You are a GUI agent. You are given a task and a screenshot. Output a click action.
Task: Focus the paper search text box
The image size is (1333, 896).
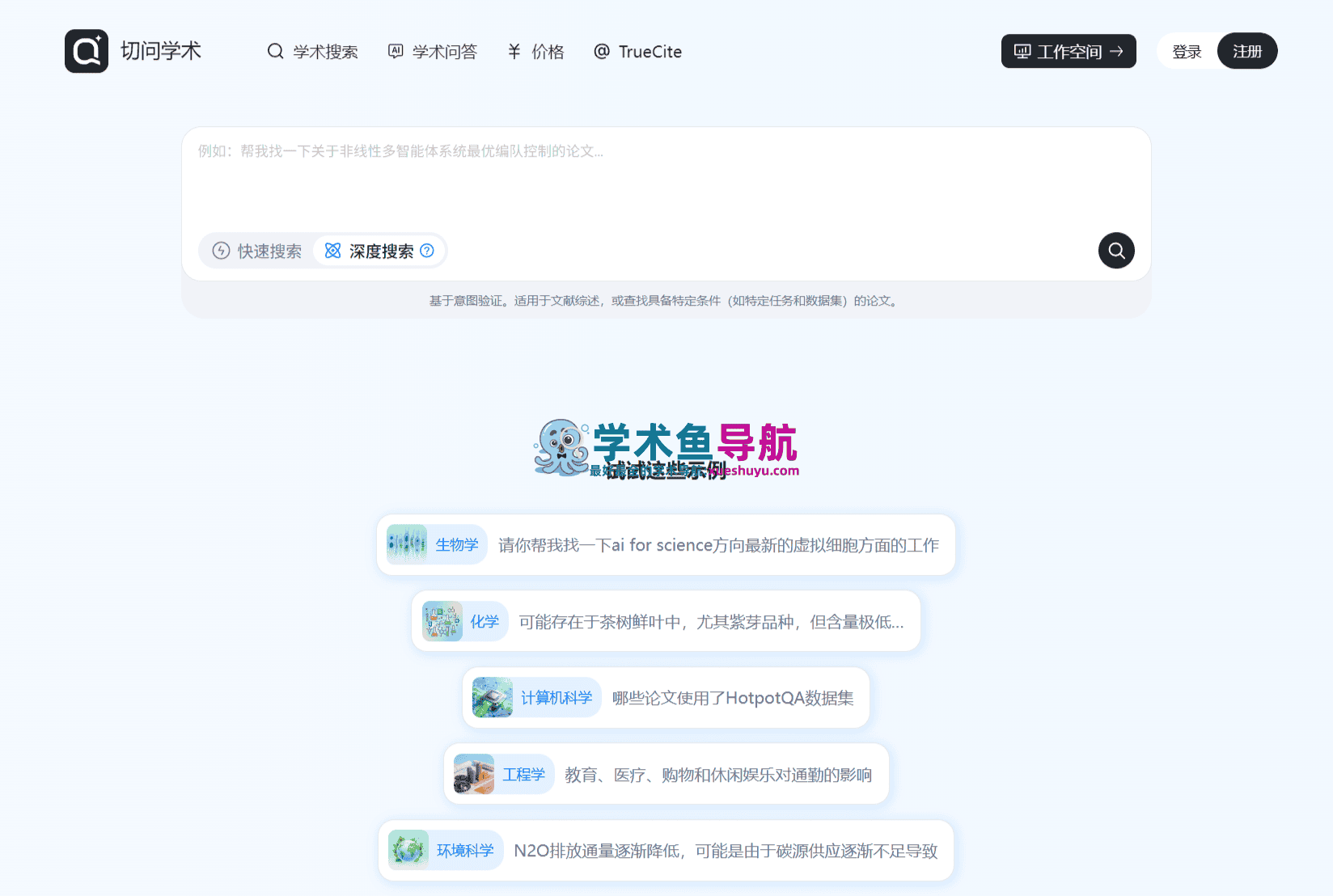666,178
